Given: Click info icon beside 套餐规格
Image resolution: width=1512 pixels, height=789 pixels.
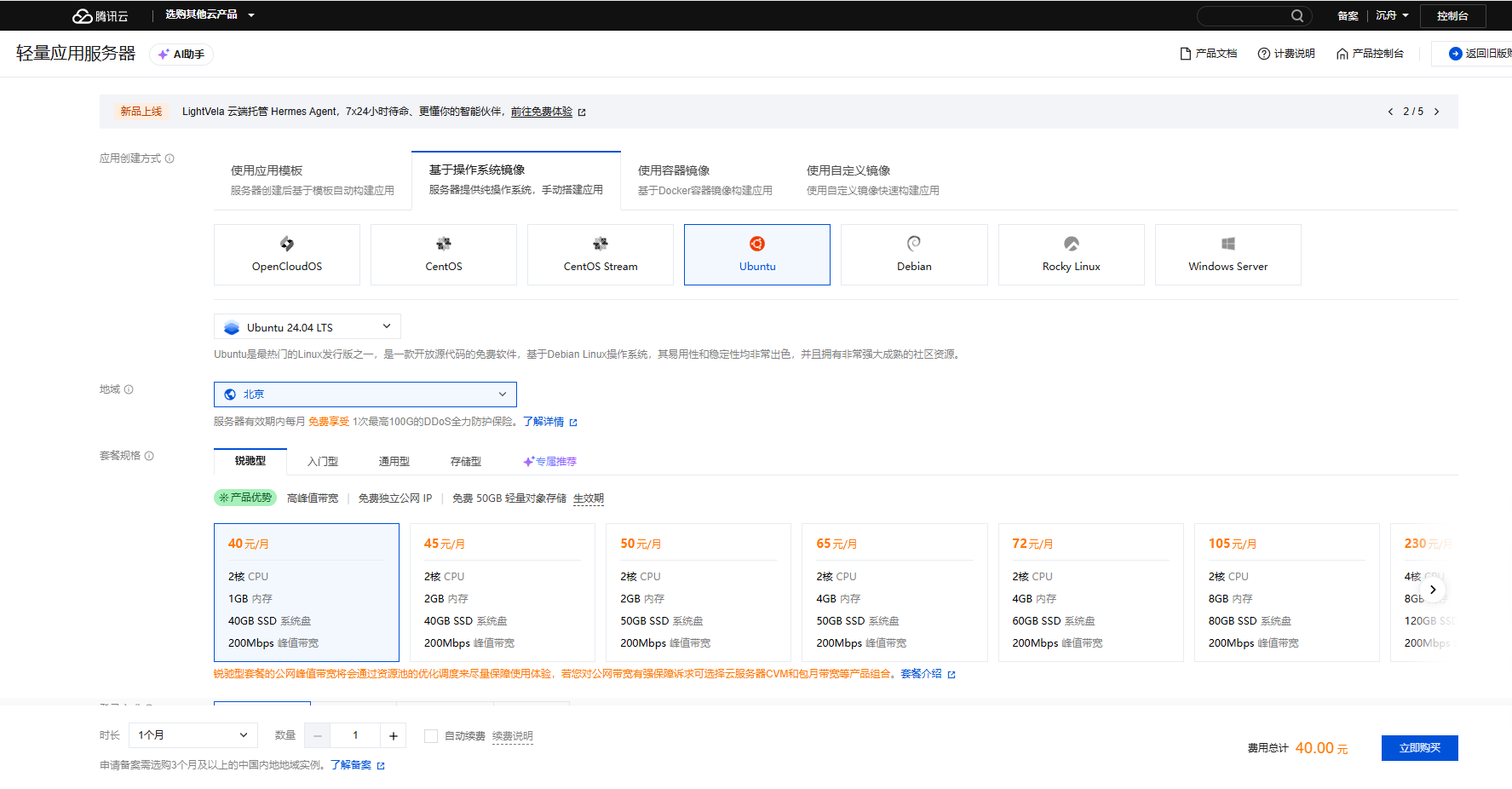Looking at the screenshot, I should pos(149,456).
